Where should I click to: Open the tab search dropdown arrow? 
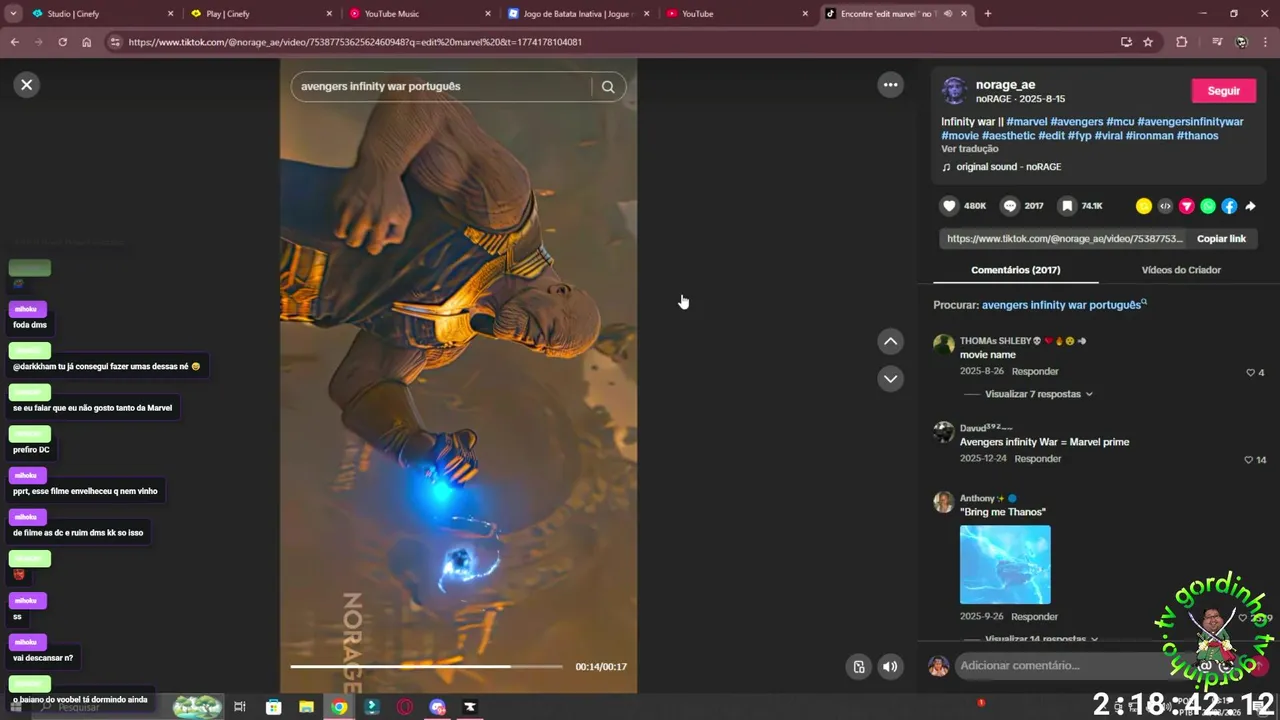pos(13,14)
